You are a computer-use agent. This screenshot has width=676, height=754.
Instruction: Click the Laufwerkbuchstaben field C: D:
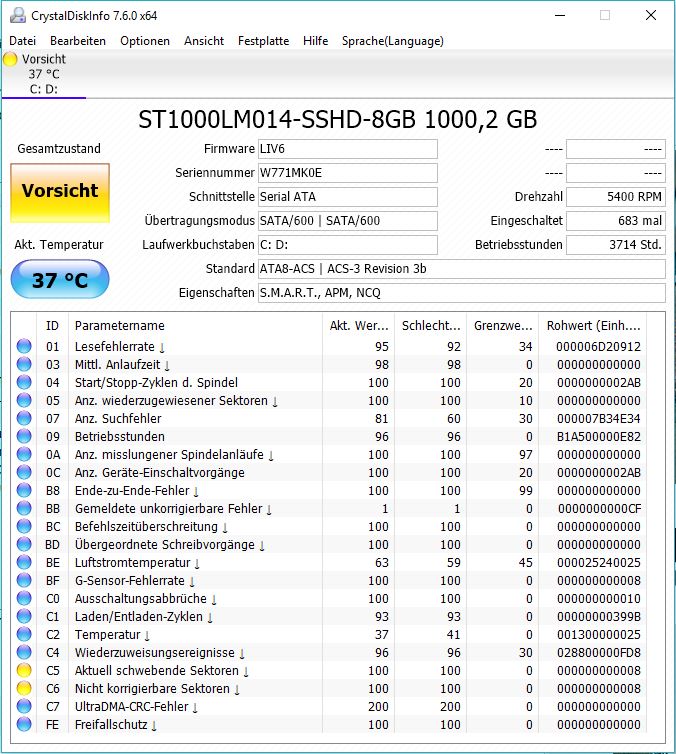(348, 245)
